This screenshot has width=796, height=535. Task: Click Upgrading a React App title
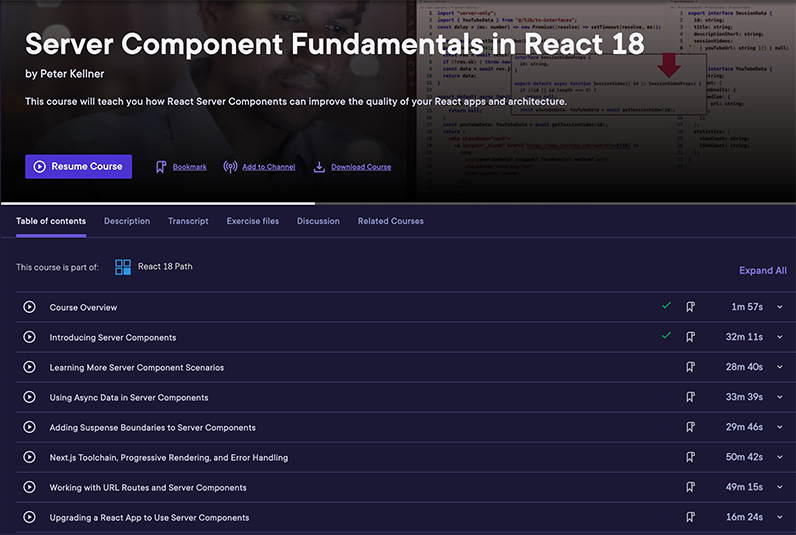(x=149, y=517)
